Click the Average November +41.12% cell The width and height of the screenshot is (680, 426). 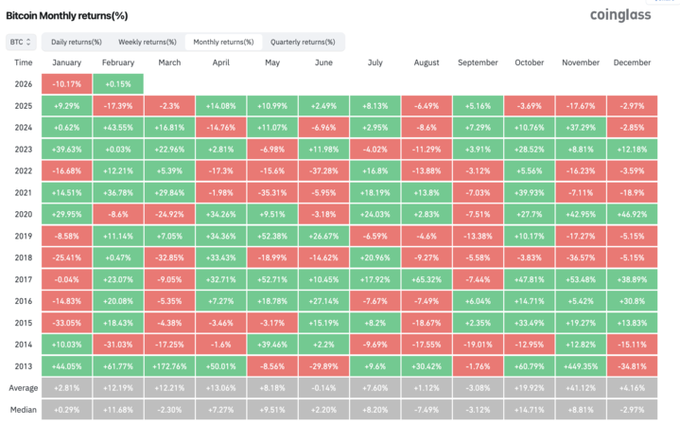pyautogui.click(x=579, y=388)
